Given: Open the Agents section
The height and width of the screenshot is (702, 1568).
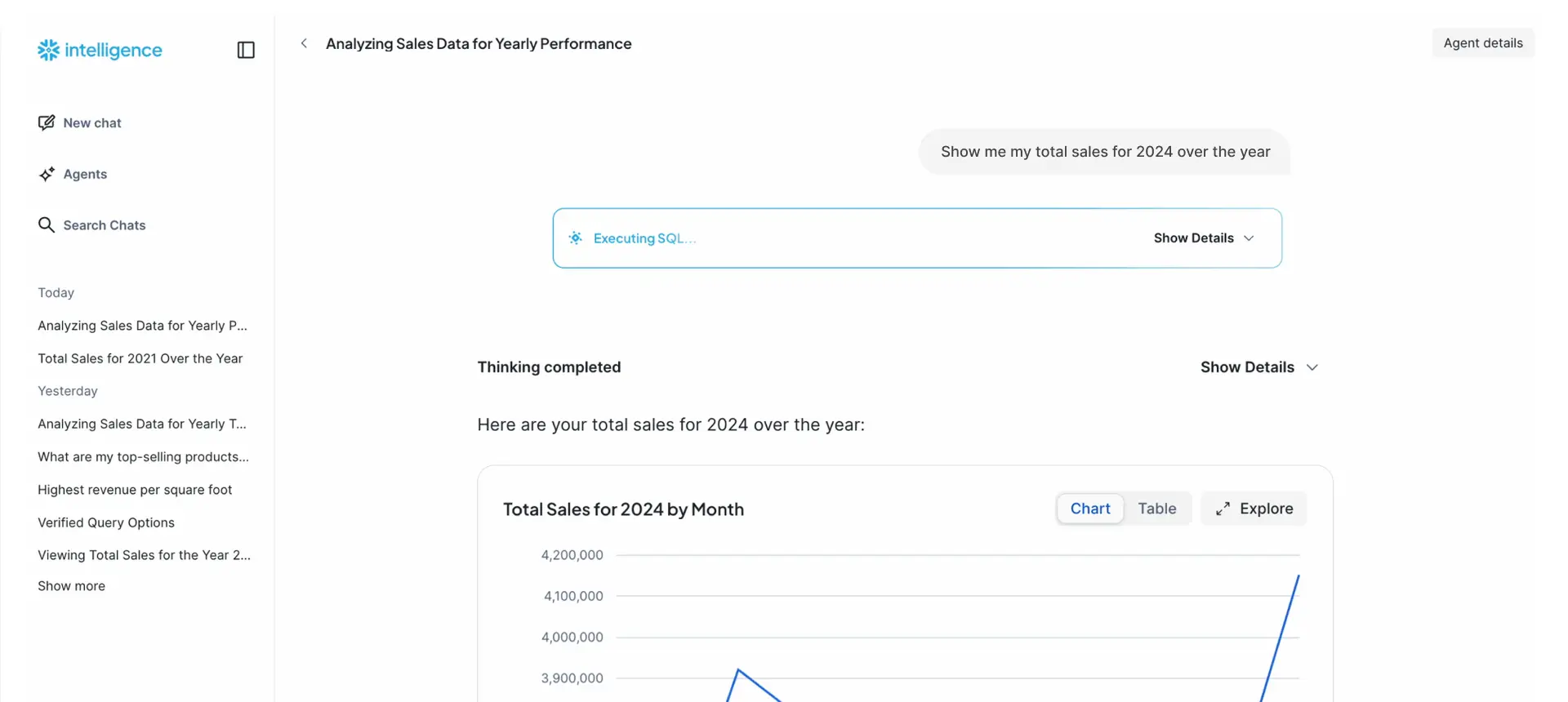Looking at the screenshot, I should click(85, 174).
